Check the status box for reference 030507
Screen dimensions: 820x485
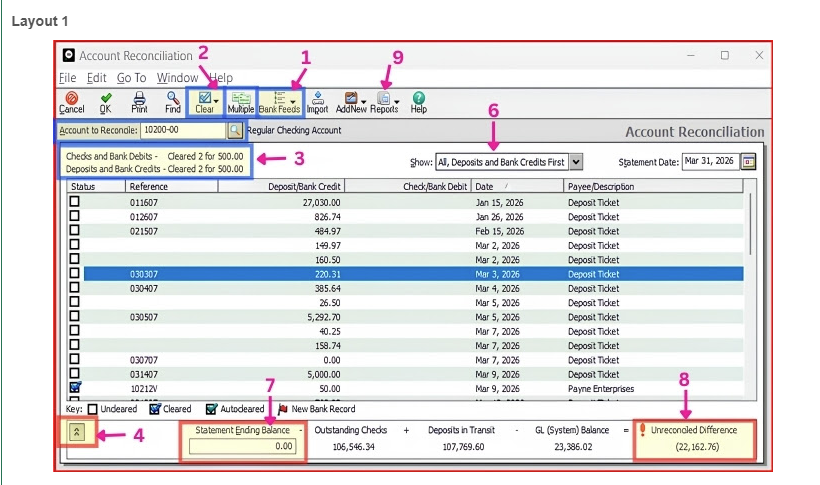(x=75, y=316)
